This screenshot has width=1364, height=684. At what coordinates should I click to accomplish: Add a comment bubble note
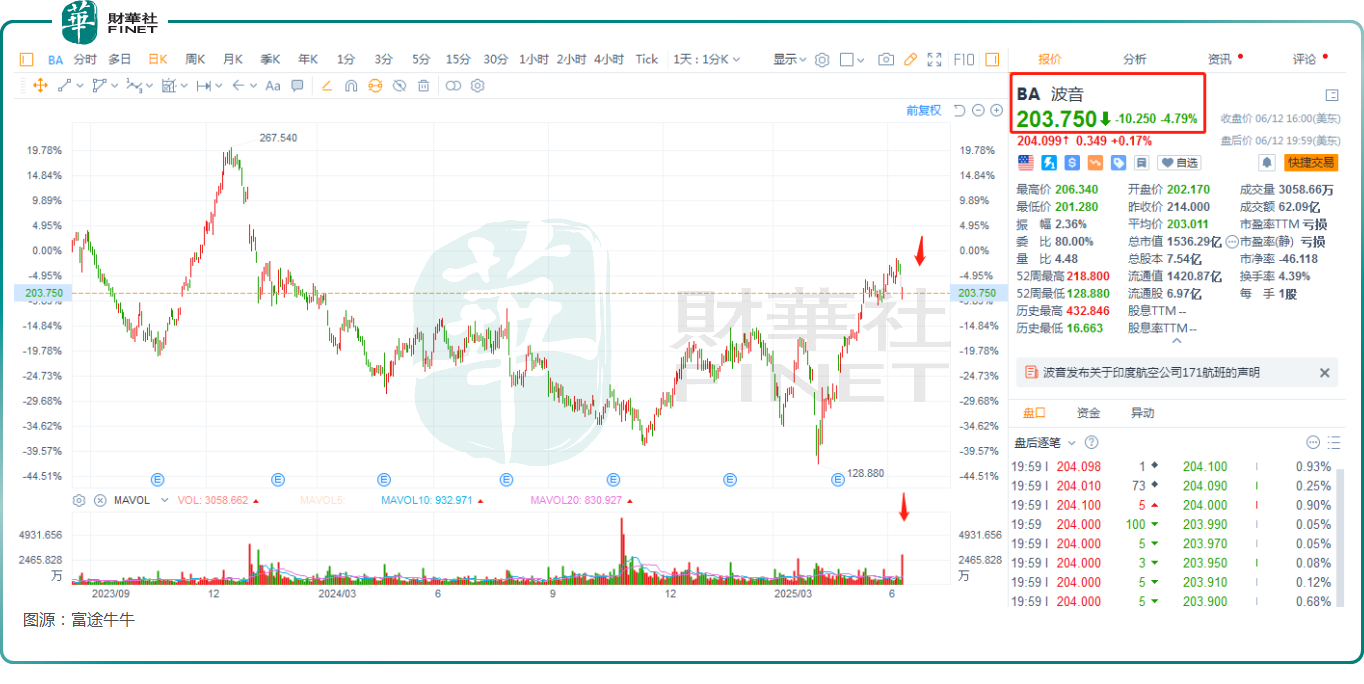point(297,86)
